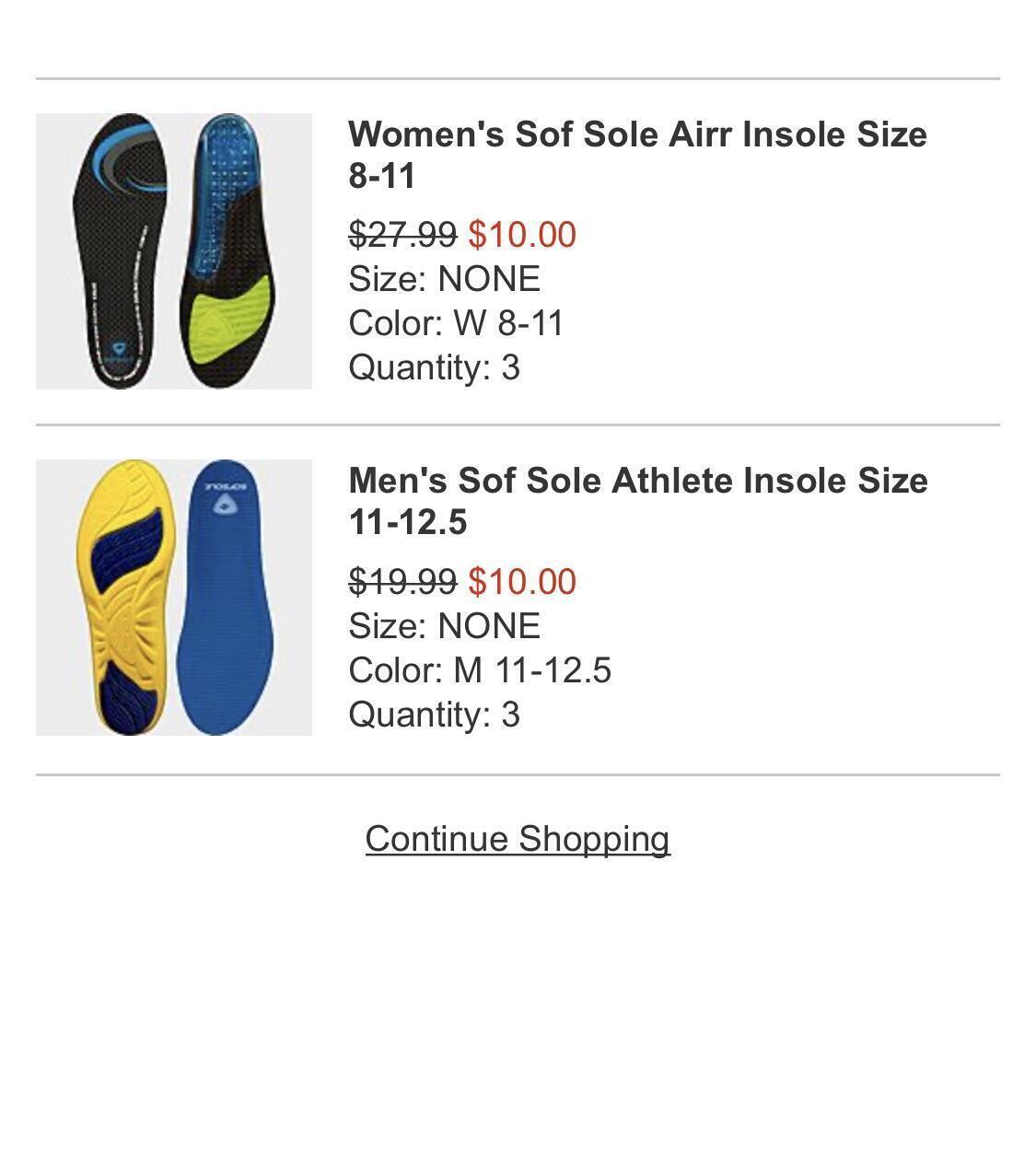The width and height of the screenshot is (1036, 1175).
Task: Click the black top-side insole in women's photo
Action: click(x=120, y=267)
